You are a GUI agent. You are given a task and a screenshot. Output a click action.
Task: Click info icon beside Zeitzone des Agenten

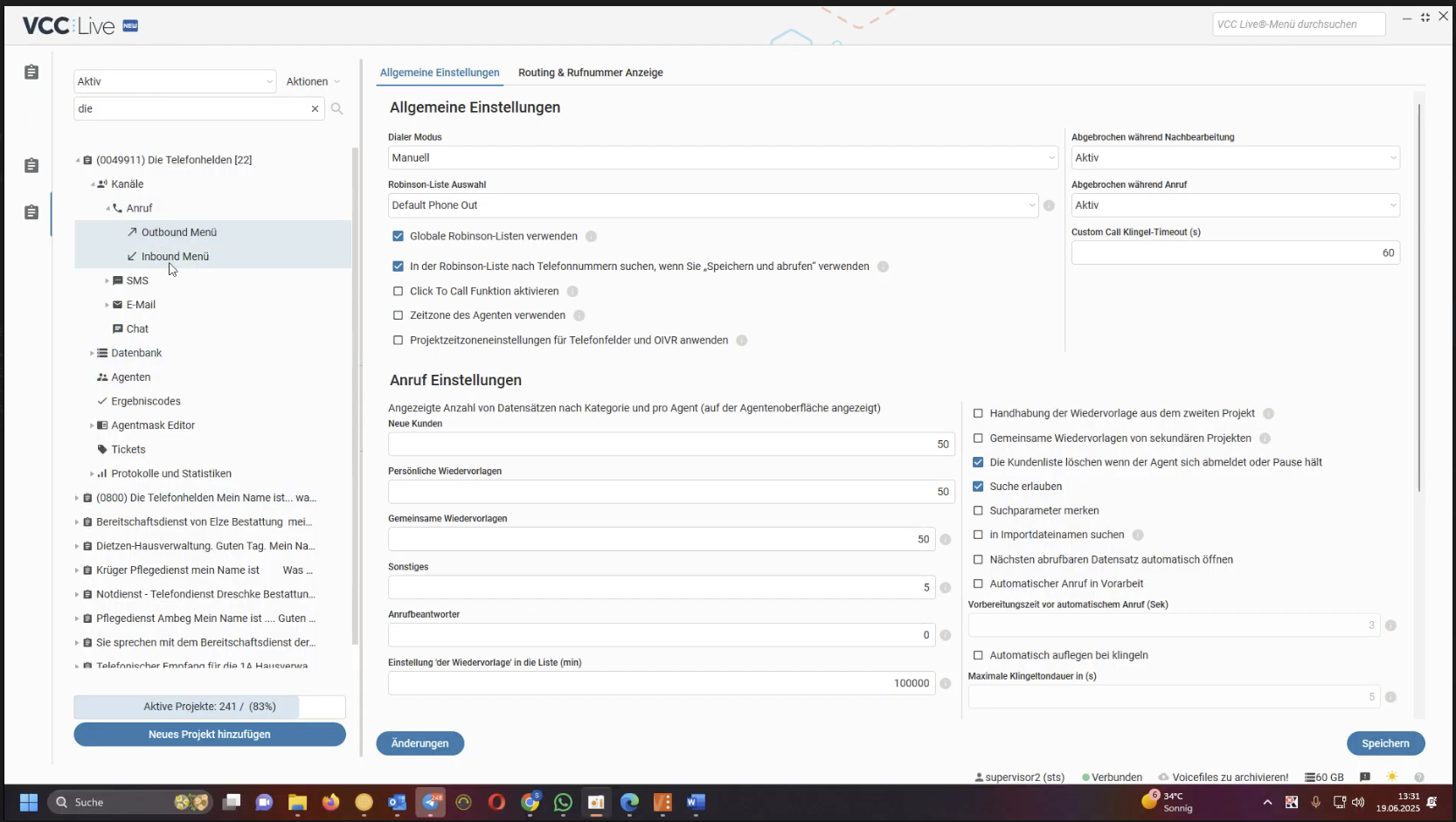click(579, 315)
